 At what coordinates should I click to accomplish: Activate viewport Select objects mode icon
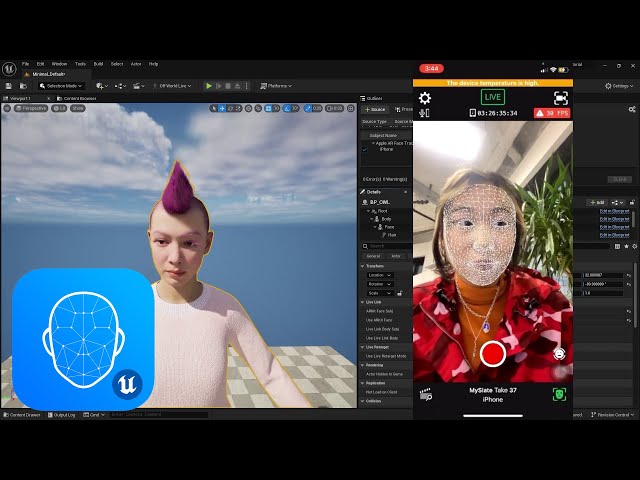213,109
